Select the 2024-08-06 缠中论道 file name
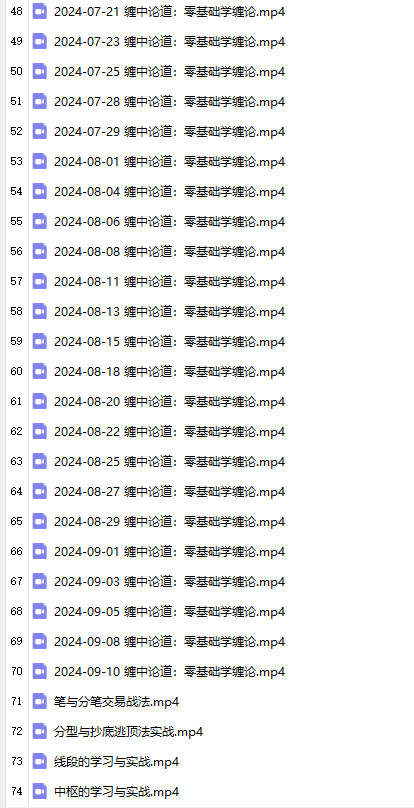414x808 pixels. (170, 222)
